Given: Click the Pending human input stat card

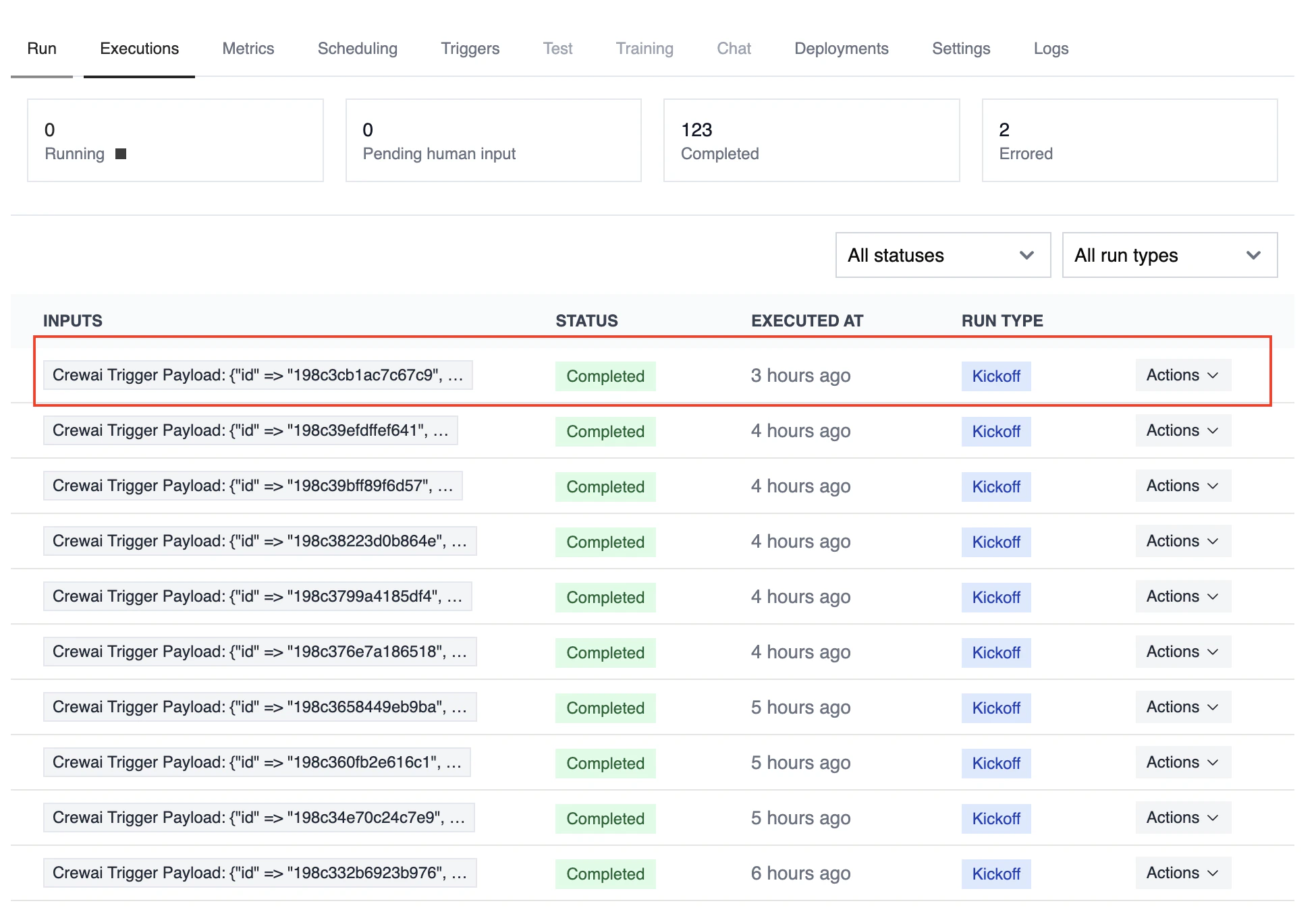Looking at the screenshot, I should point(493,140).
